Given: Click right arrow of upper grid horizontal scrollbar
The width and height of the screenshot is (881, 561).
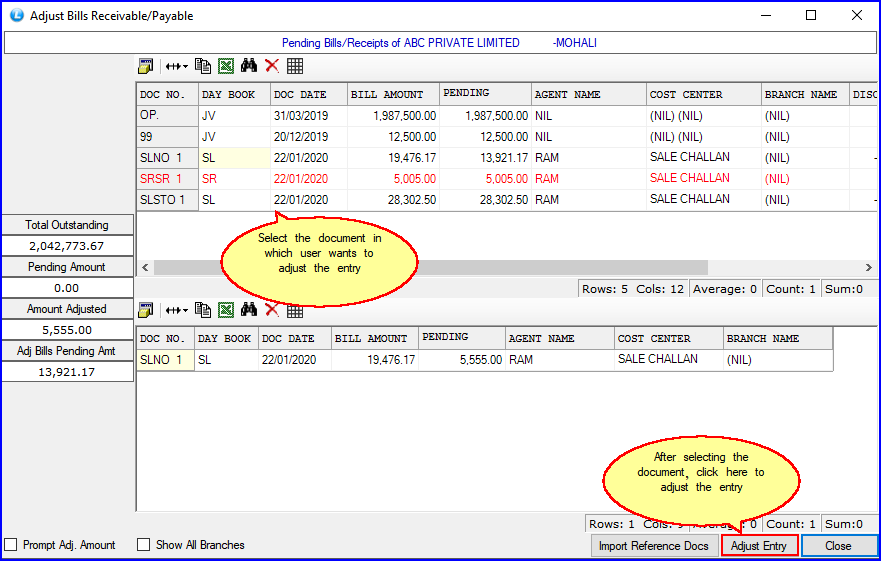Looking at the screenshot, I should [869, 268].
